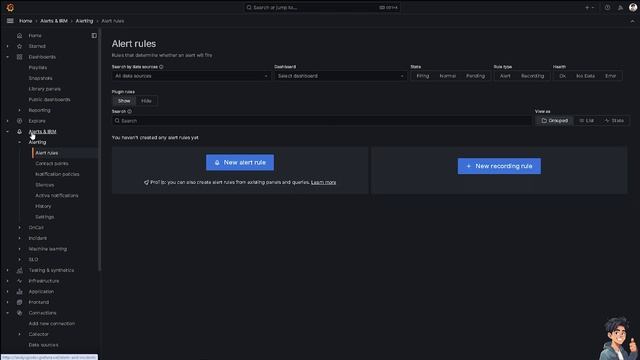This screenshot has width=640, height=360.
Task: Open Settings under Alerting
Action: pos(44,217)
